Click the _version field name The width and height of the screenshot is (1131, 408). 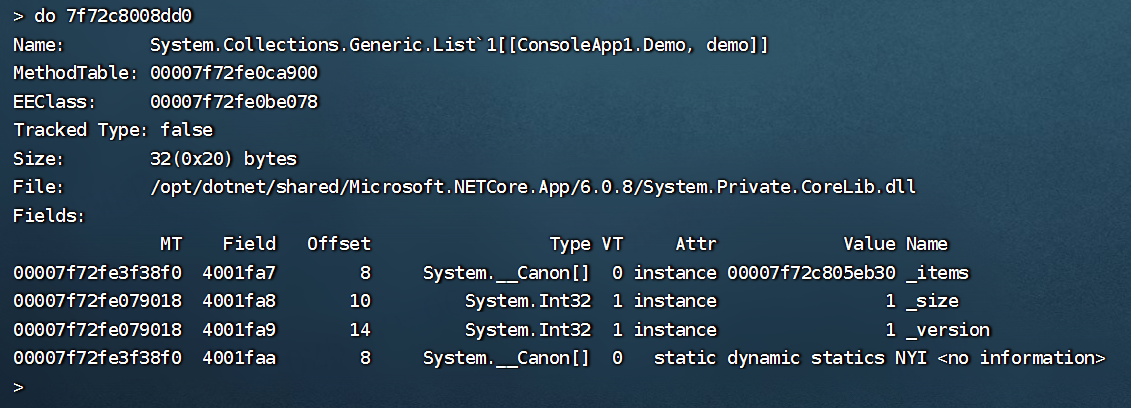pos(948,330)
